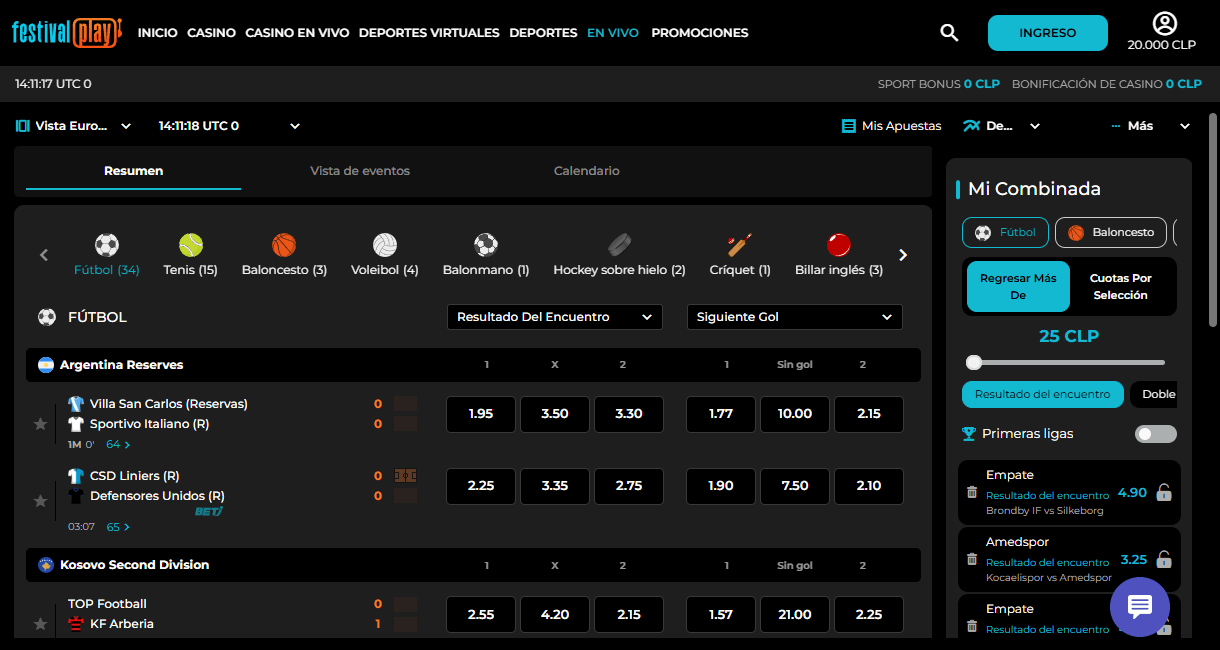This screenshot has width=1220, height=650.
Task: Switch to Calendario tab
Action: pos(587,171)
